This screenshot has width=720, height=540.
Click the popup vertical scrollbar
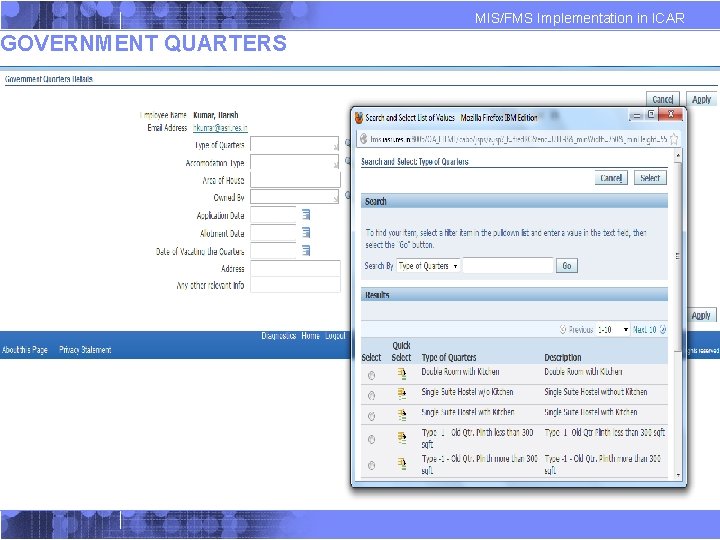point(678,255)
